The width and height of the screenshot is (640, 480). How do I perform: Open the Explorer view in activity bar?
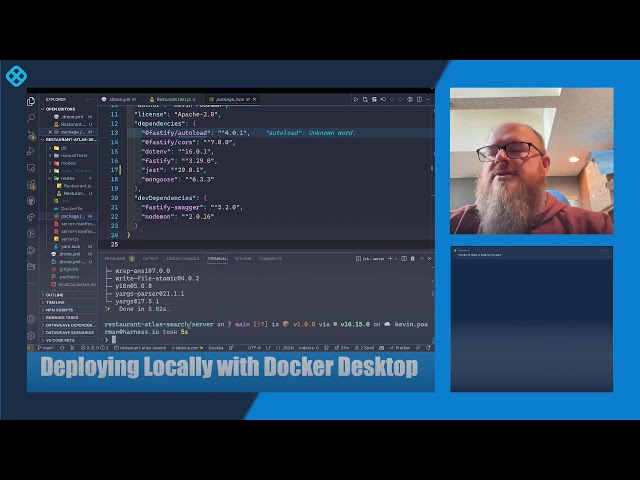pos(31,101)
